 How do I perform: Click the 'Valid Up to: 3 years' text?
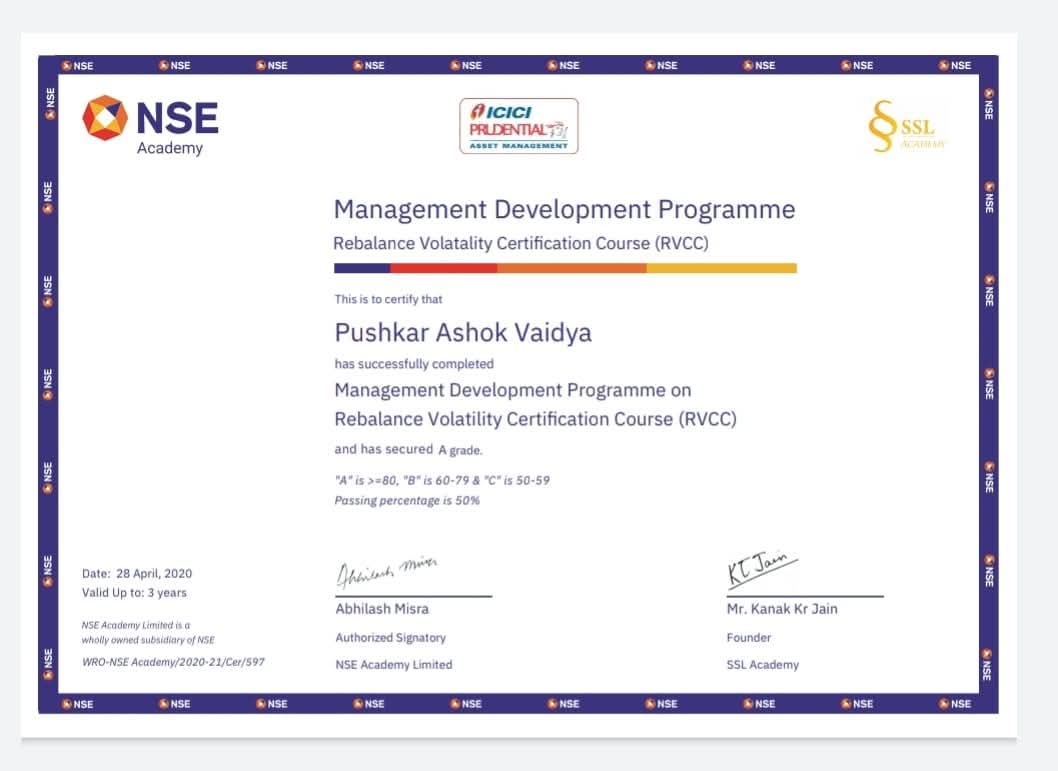(x=134, y=593)
